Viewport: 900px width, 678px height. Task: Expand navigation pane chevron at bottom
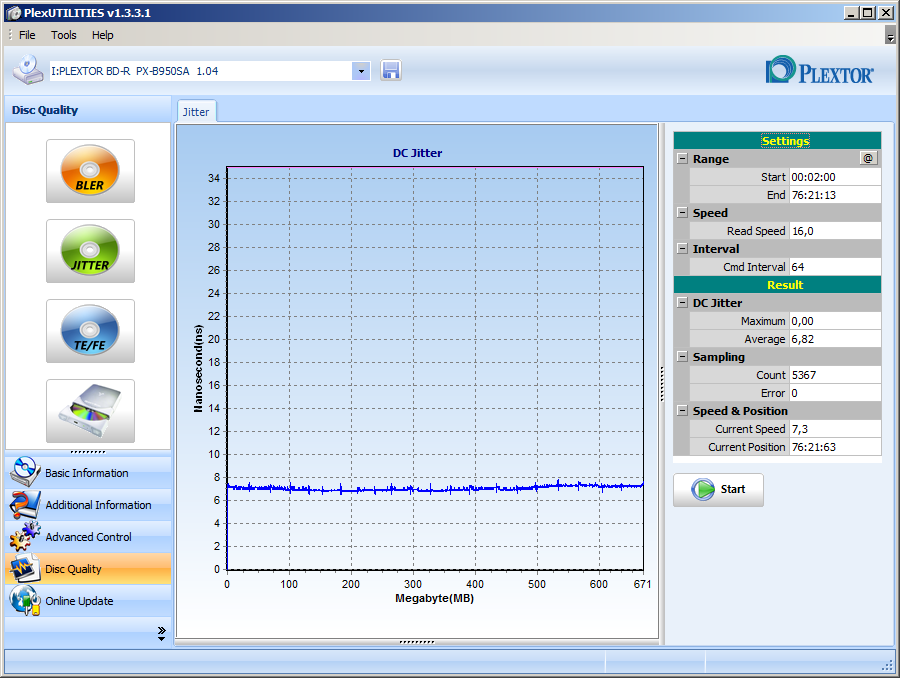161,633
